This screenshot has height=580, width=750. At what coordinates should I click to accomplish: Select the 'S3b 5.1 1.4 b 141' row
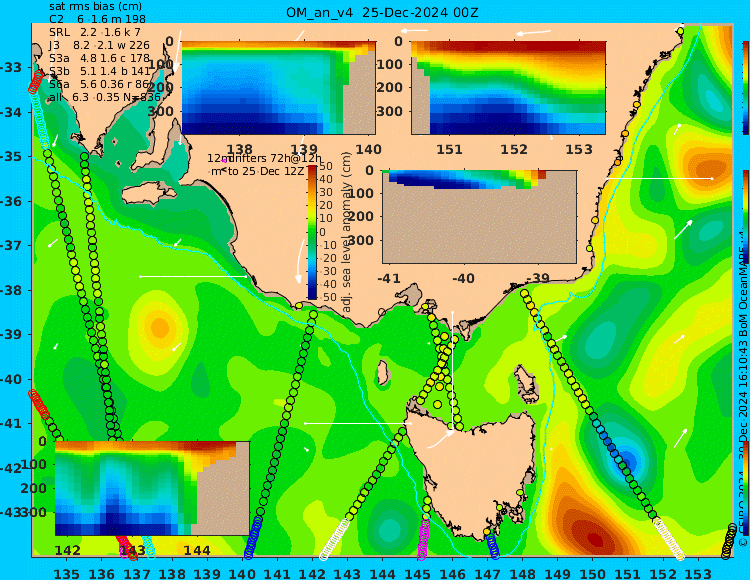tap(99, 71)
